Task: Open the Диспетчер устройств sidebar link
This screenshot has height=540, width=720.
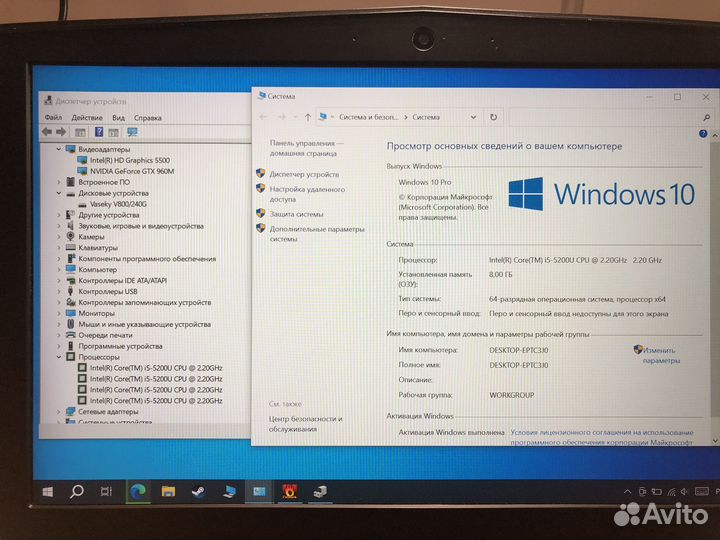Action: click(304, 174)
